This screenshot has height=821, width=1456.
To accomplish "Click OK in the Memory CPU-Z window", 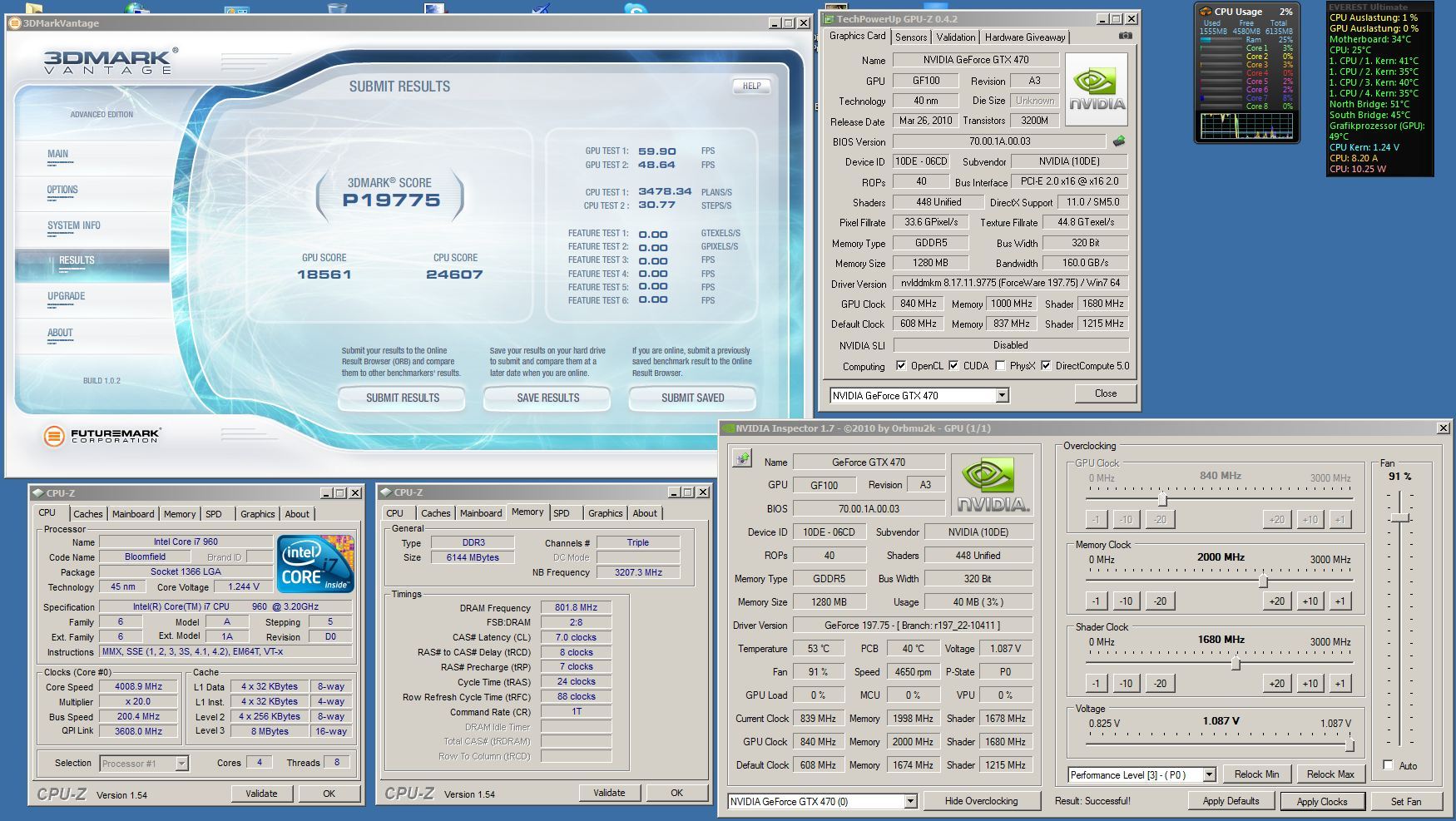I will 676,793.
